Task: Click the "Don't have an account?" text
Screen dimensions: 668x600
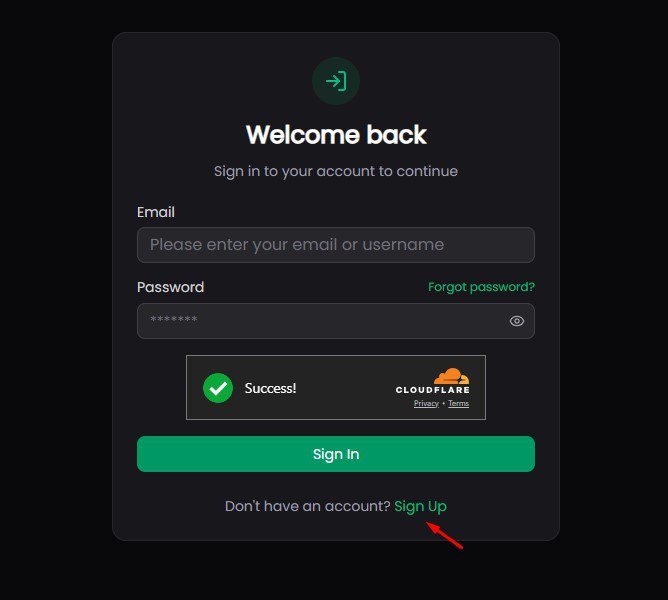Action: coord(307,506)
